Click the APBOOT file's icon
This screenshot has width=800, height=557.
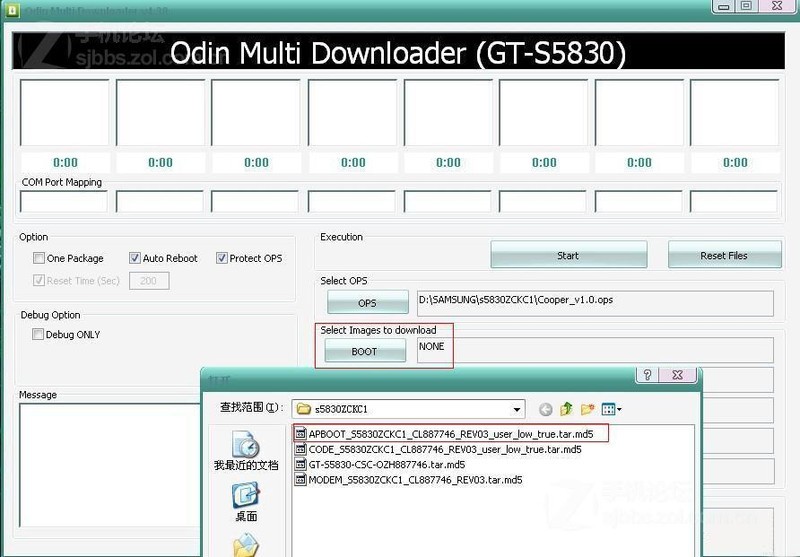point(301,434)
